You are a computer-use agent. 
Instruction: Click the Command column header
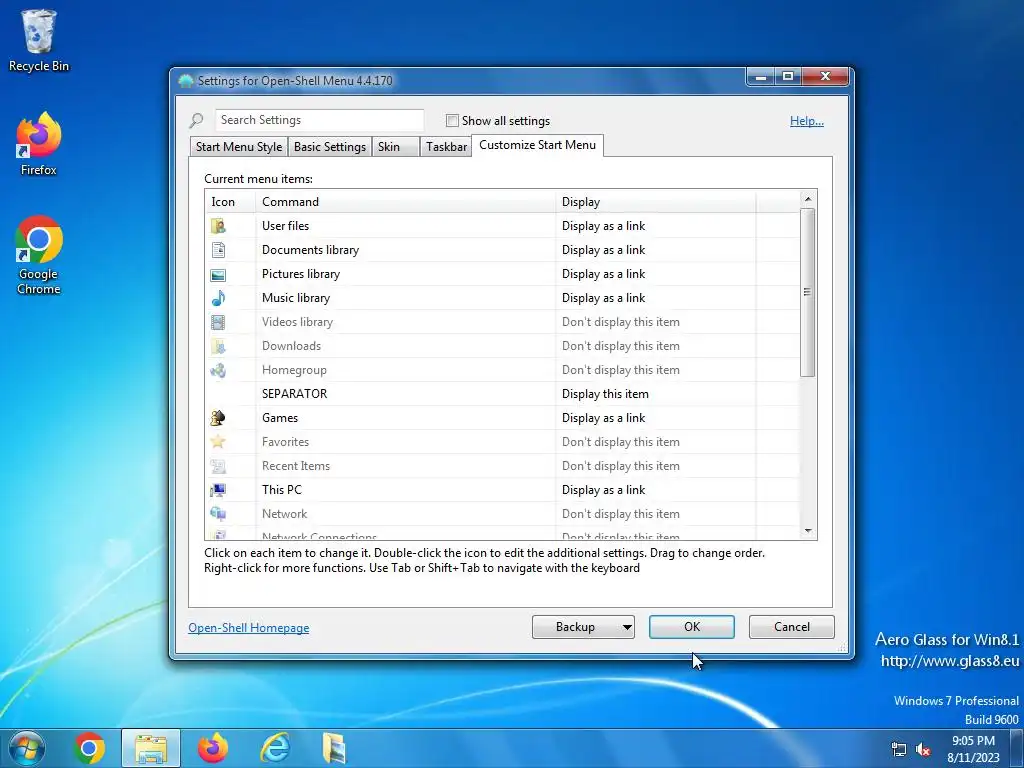tap(406, 202)
